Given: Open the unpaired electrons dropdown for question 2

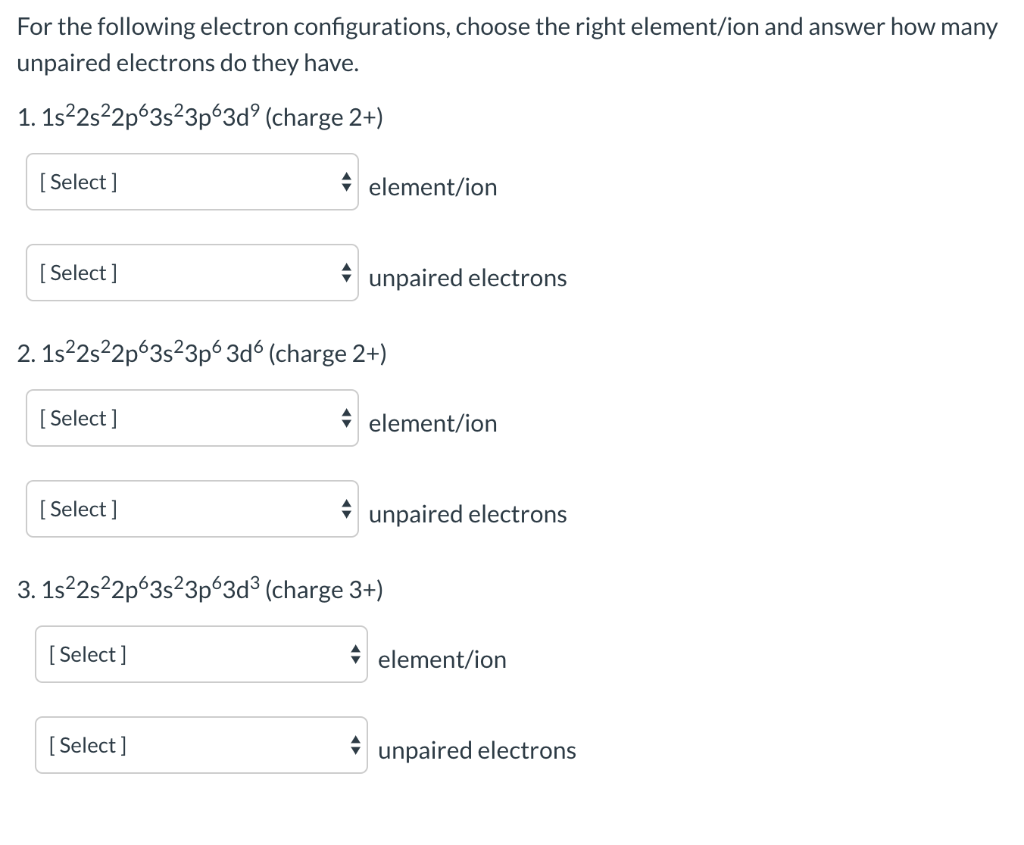Looking at the screenshot, I should pyautogui.click(x=192, y=508).
